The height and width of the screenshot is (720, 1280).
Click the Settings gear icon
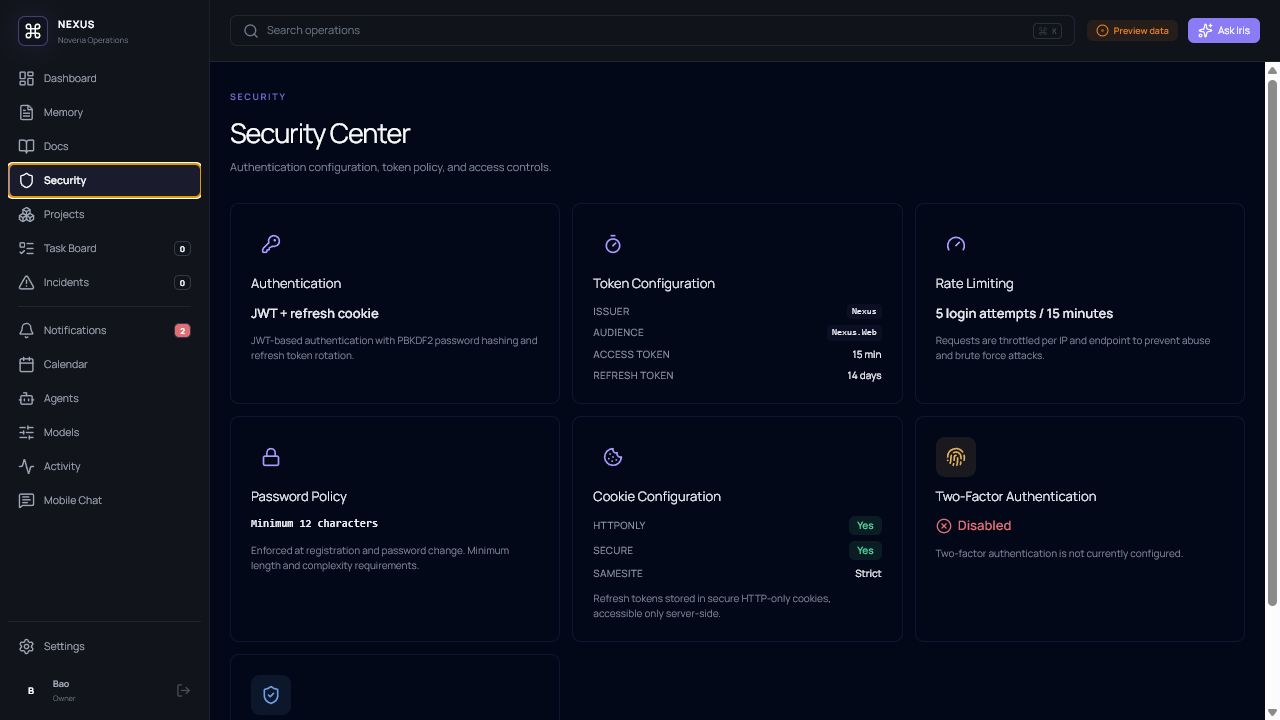point(27,646)
